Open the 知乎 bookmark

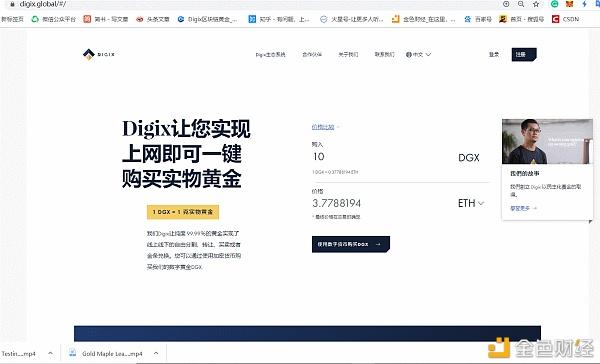(x=279, y=19)
